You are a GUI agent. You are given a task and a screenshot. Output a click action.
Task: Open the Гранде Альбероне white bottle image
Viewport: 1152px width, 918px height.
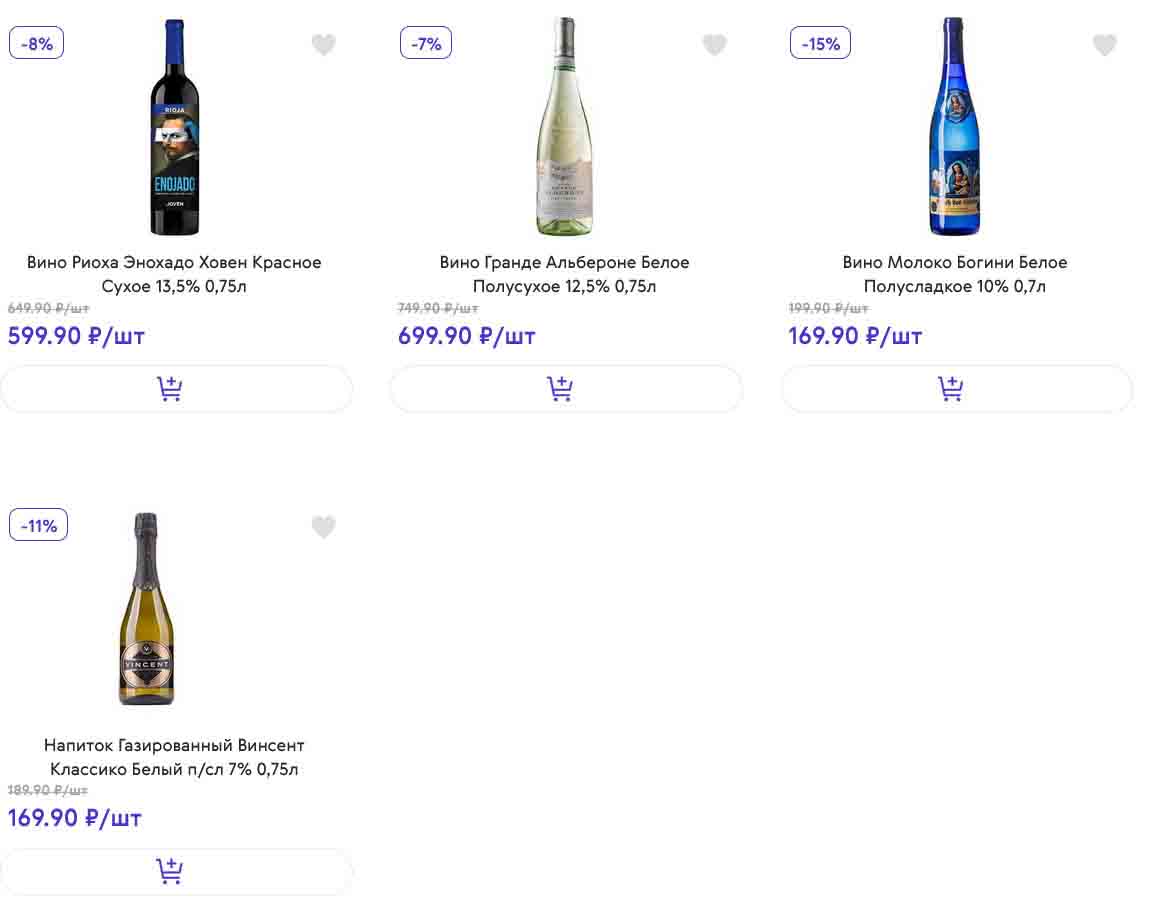564,127
